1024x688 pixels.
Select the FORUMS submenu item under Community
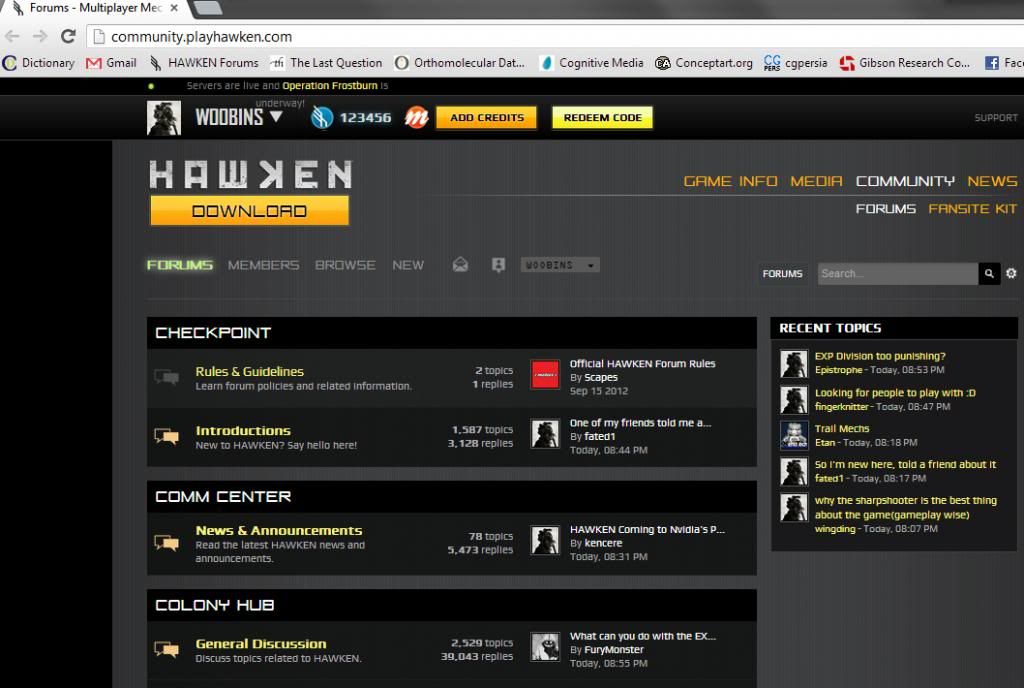[886, 209]
